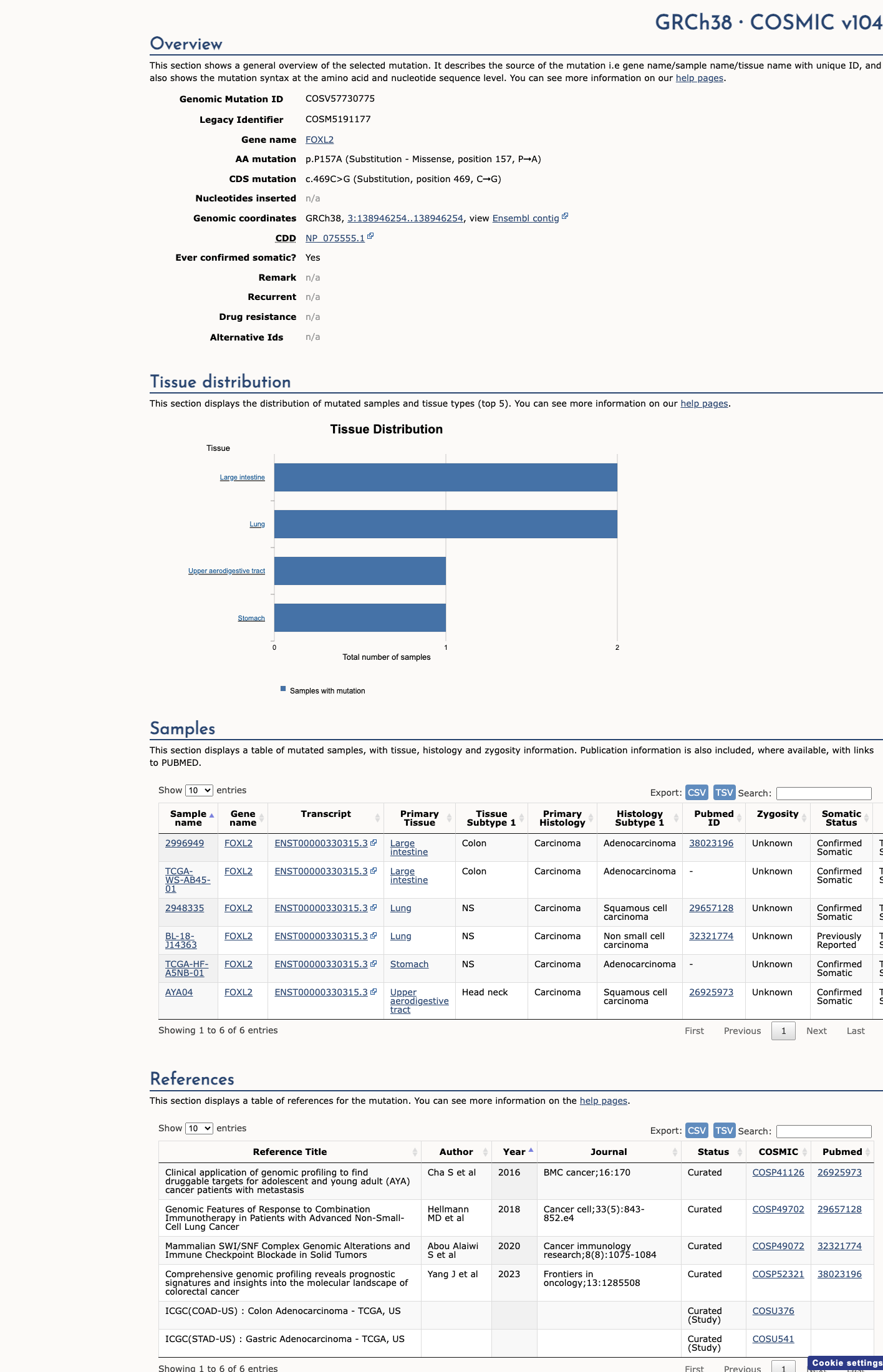Open Pubmed 32321774 link in References table

839,1246
